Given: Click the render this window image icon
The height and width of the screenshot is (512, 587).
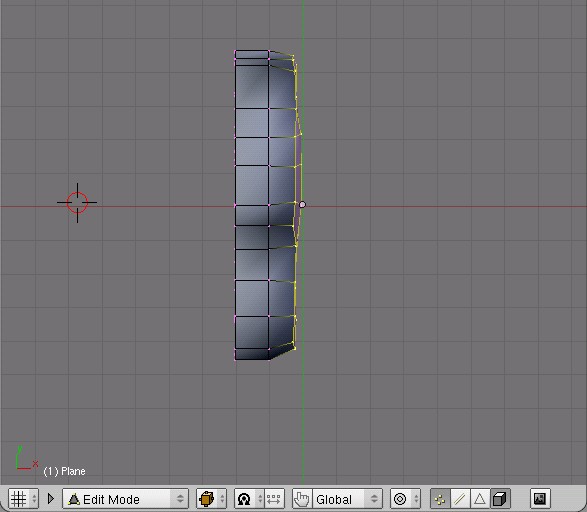Looking at the screenshot, I should pos(540,499).
